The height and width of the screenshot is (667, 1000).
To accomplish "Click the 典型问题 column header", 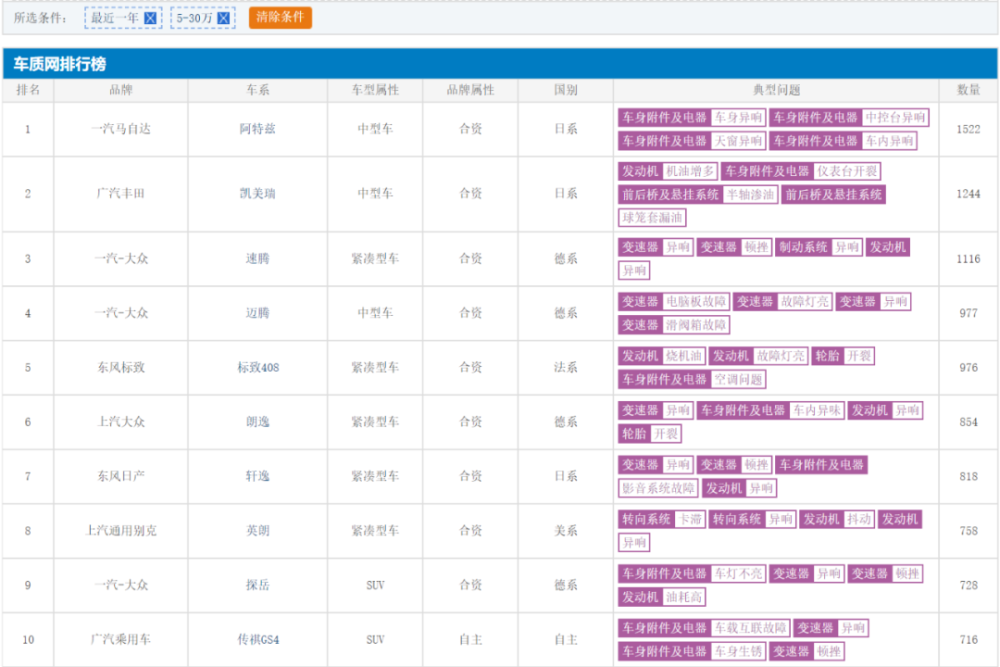I will tap(776, 90).
